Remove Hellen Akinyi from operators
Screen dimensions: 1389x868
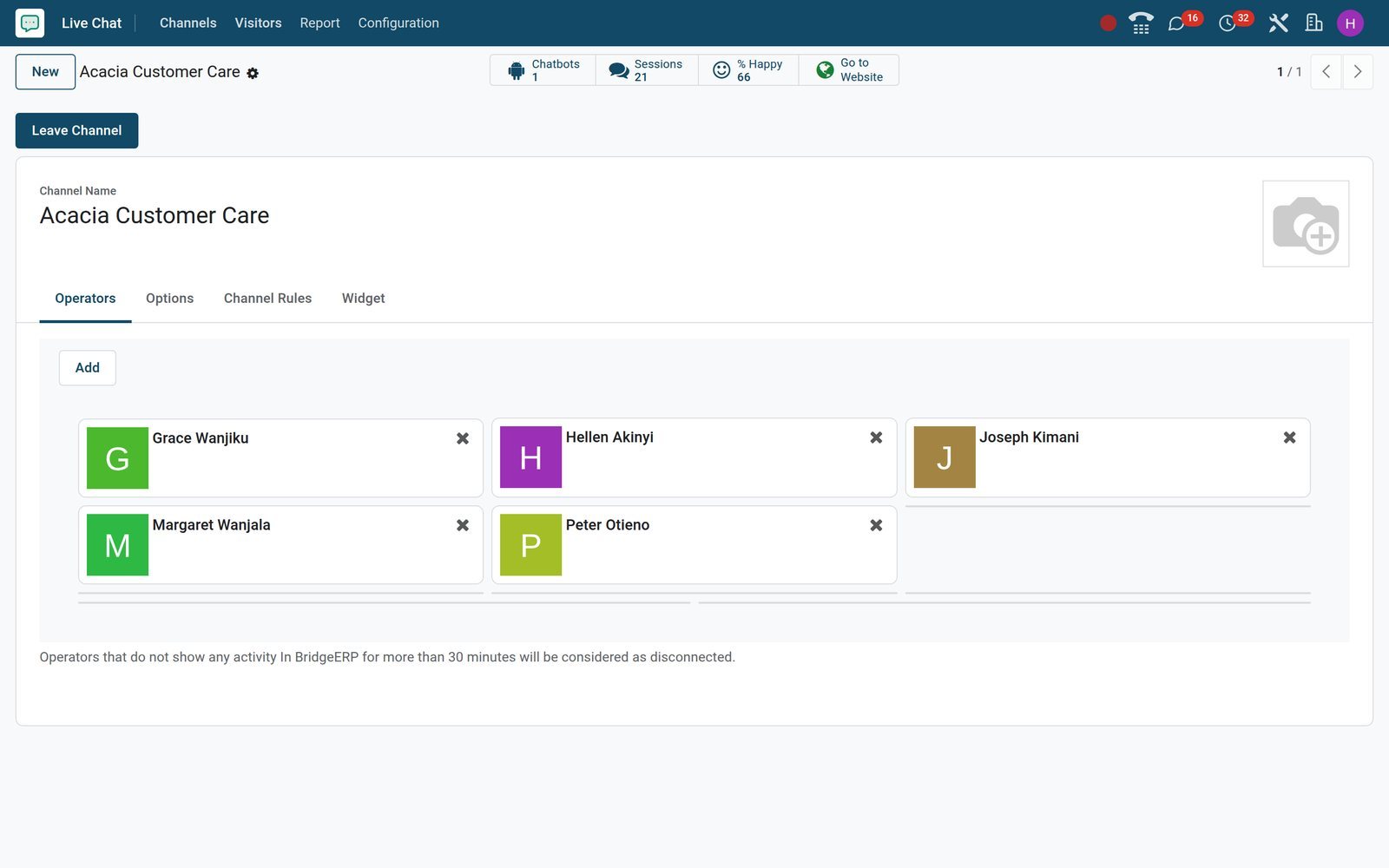(876, 437)
